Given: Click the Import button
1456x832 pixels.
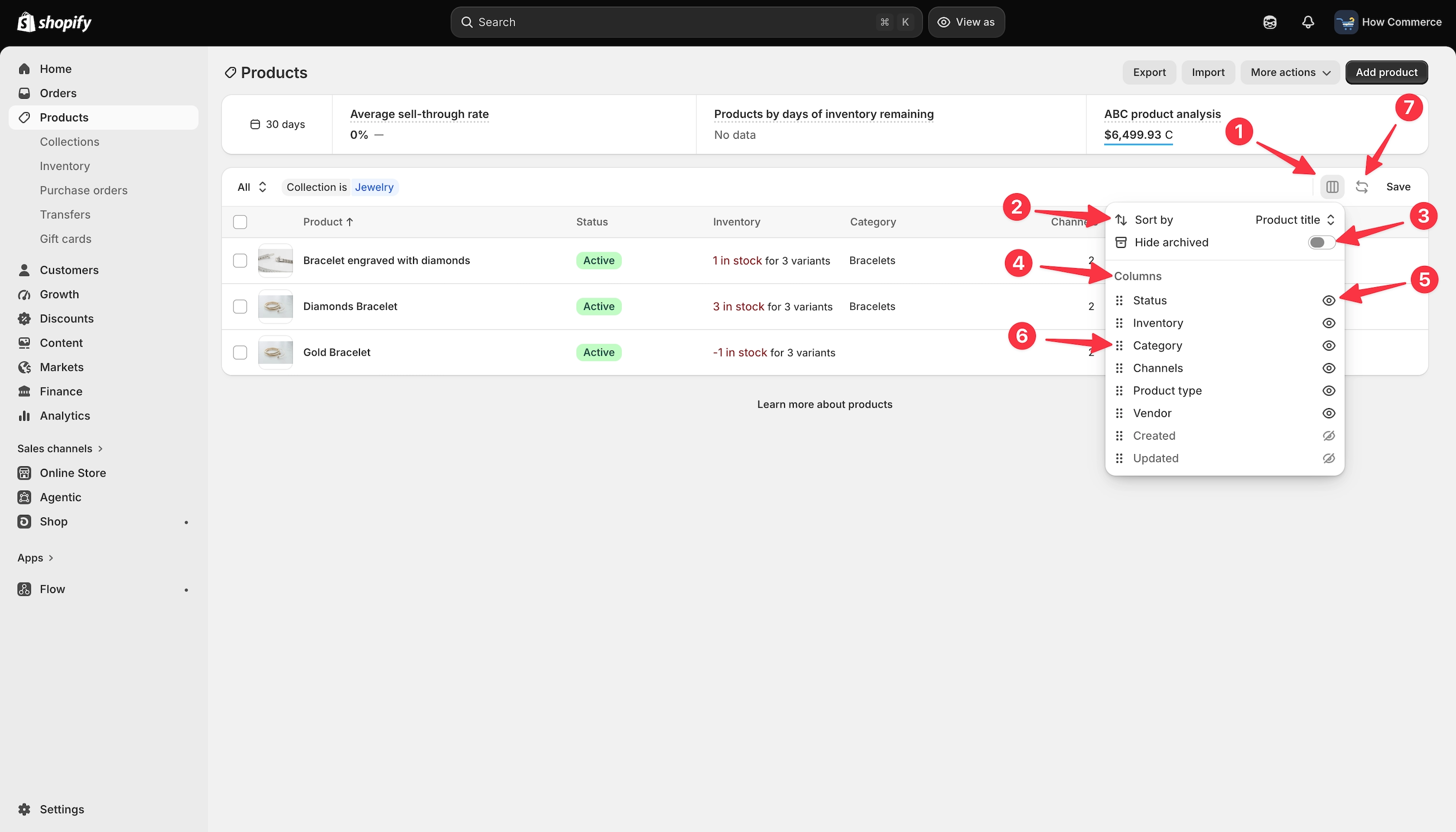Looking at the screenshot, I should pos(1208,72).
